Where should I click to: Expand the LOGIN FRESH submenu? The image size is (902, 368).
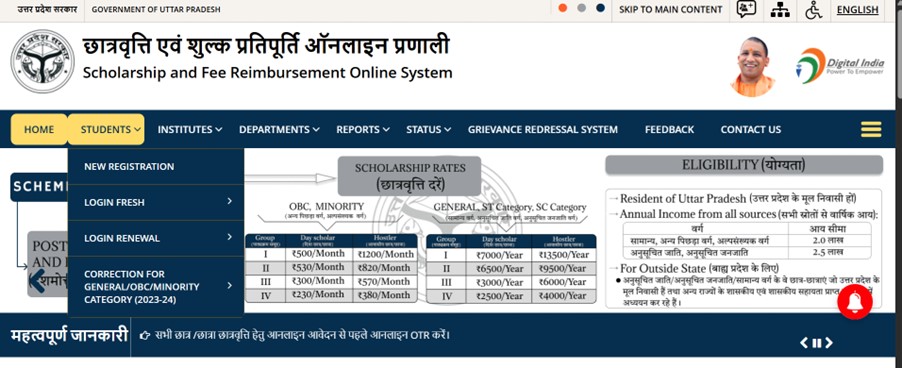[156, 202]
